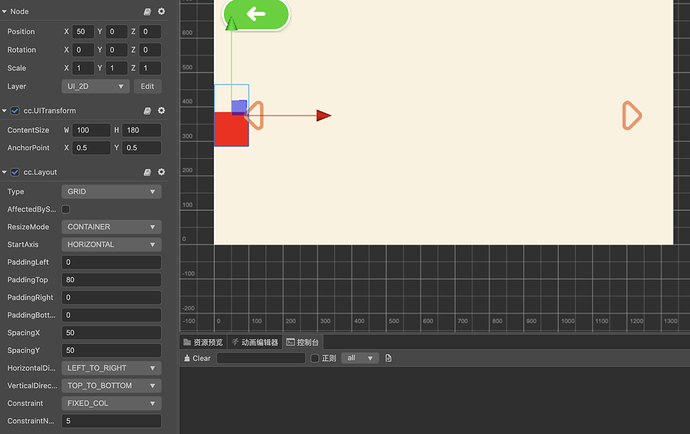Click the AnchorPoint Y input field
This screenshot has width=690, height=434.
[141, 148]
